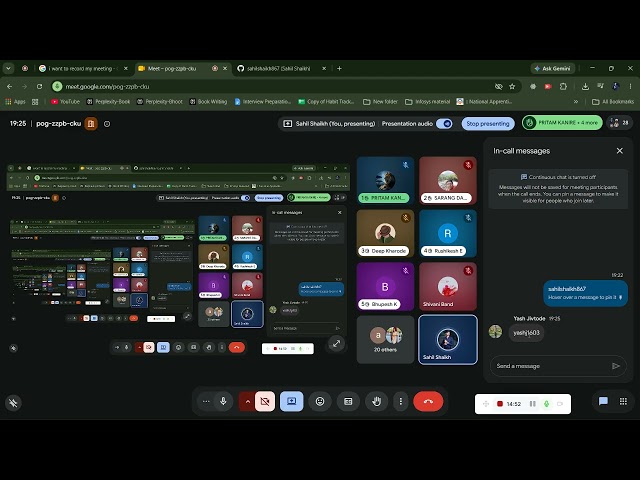Toggle captions button in Meet controls
Screen dimensions: 640x480
pyautogui.click(x=348, y=402)
